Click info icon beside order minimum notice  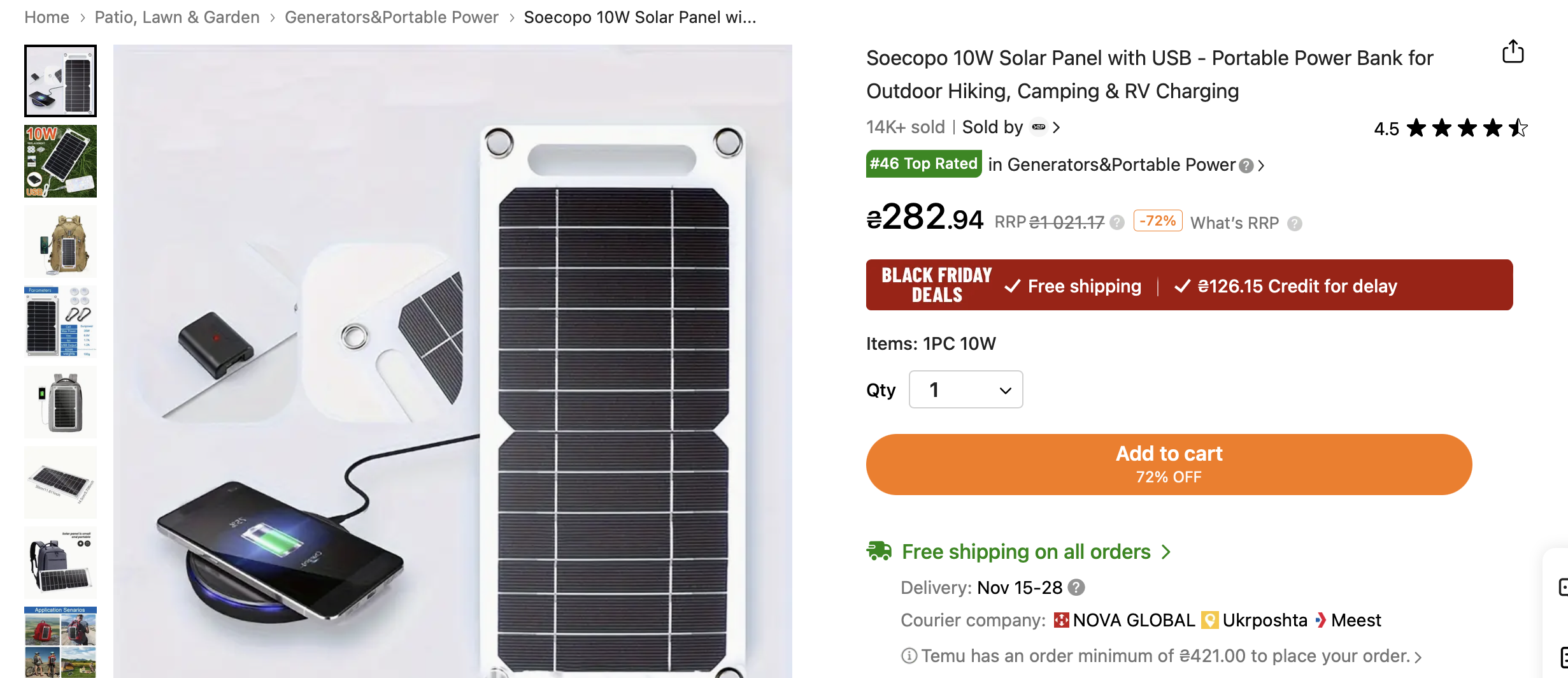click(909, 656)
